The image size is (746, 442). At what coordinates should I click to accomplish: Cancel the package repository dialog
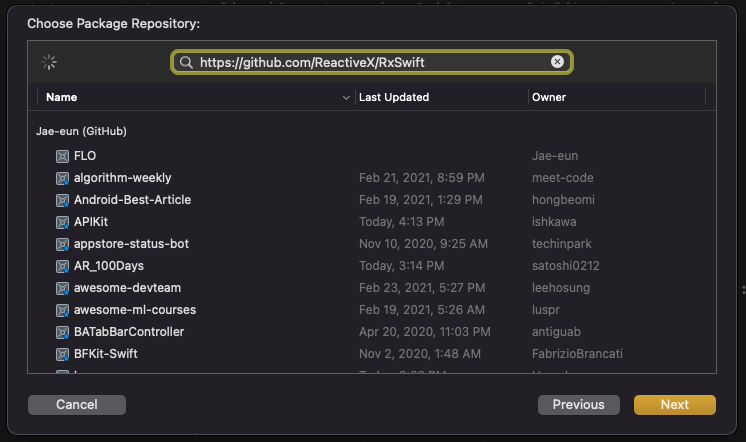tap(77, 405)
